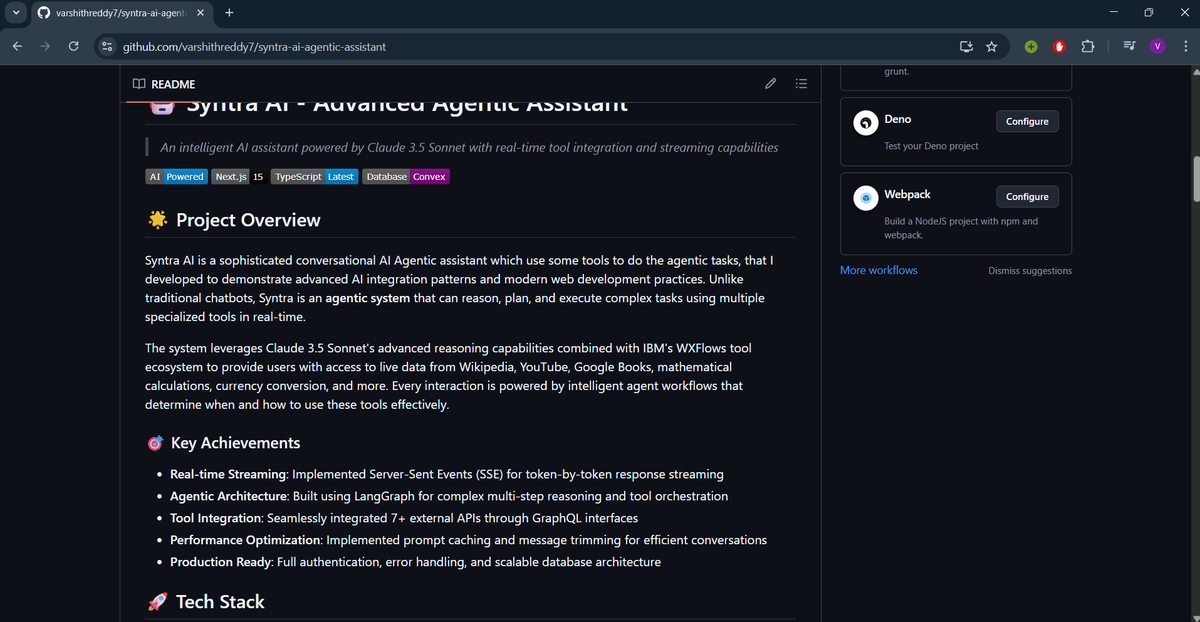Click the README book icon
Image resolution: width=1200 pixels, height=622 pixels.
click(x=139, y=84)
